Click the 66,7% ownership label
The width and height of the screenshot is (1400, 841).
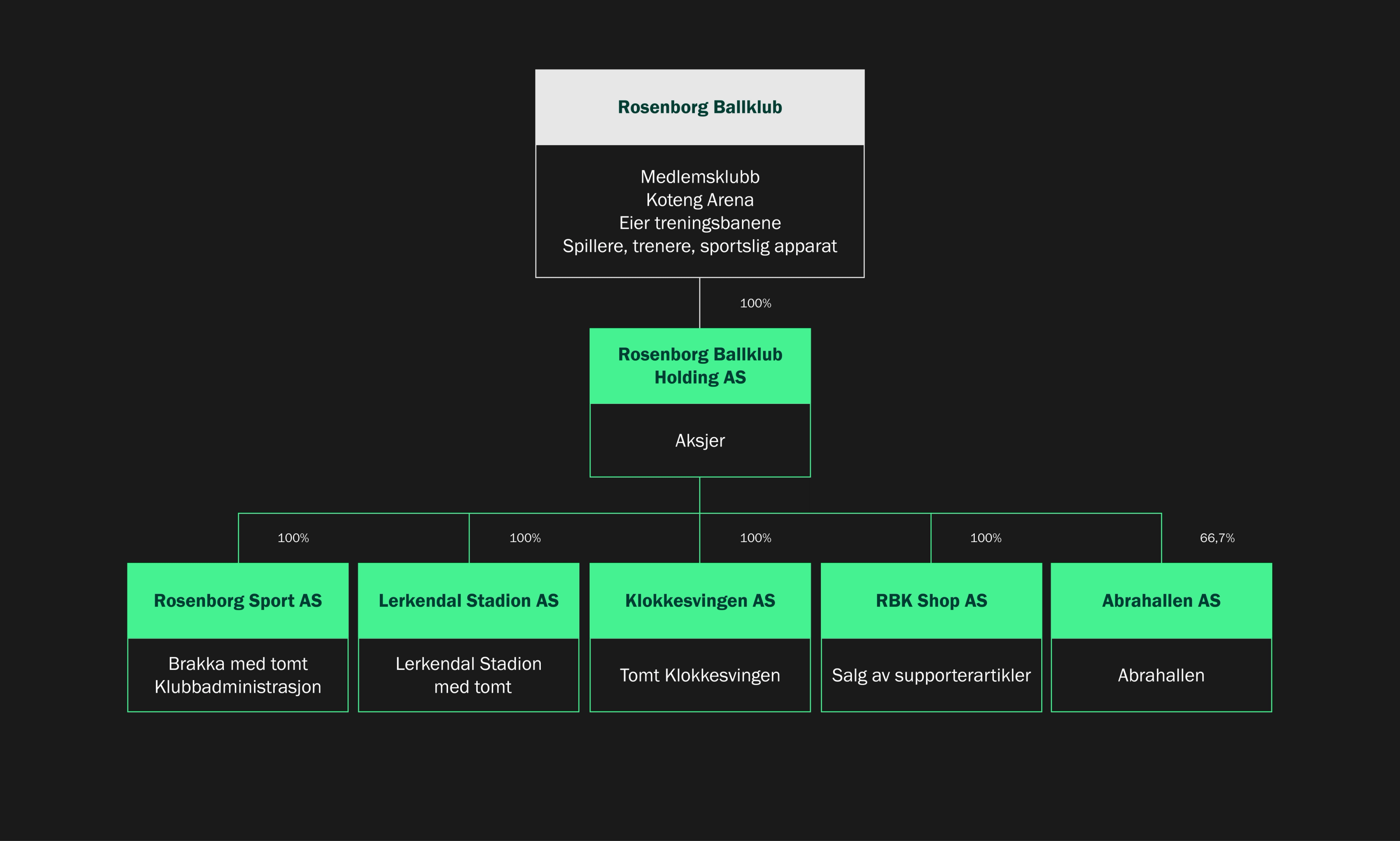pyautogui.click(x=1216, y=538)
